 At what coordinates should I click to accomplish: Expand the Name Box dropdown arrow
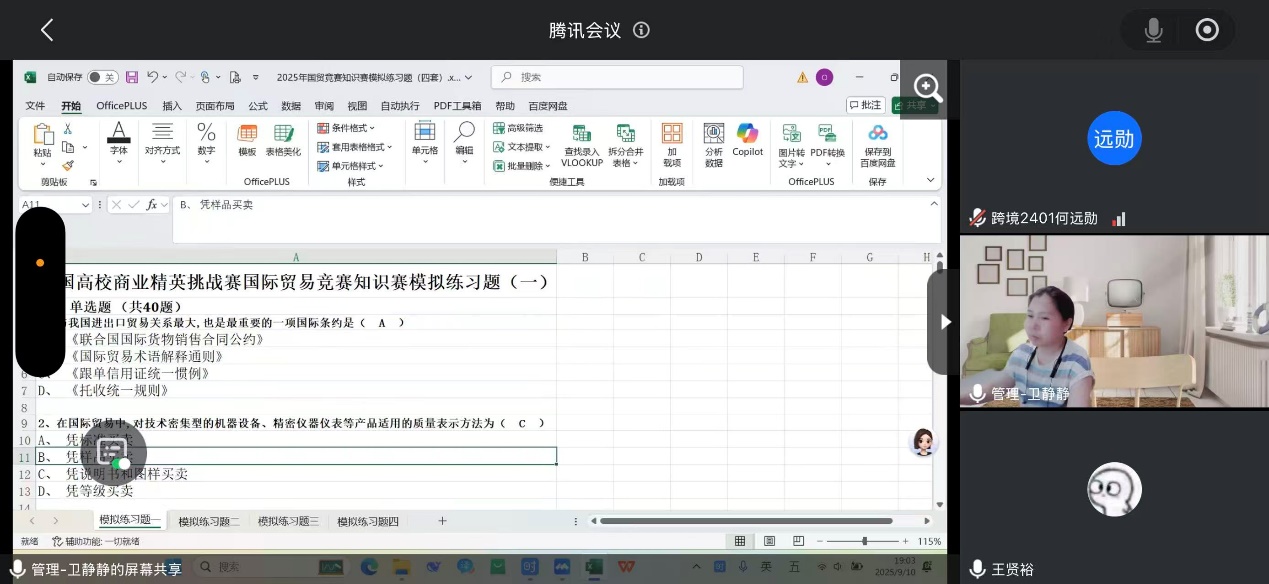86,205
